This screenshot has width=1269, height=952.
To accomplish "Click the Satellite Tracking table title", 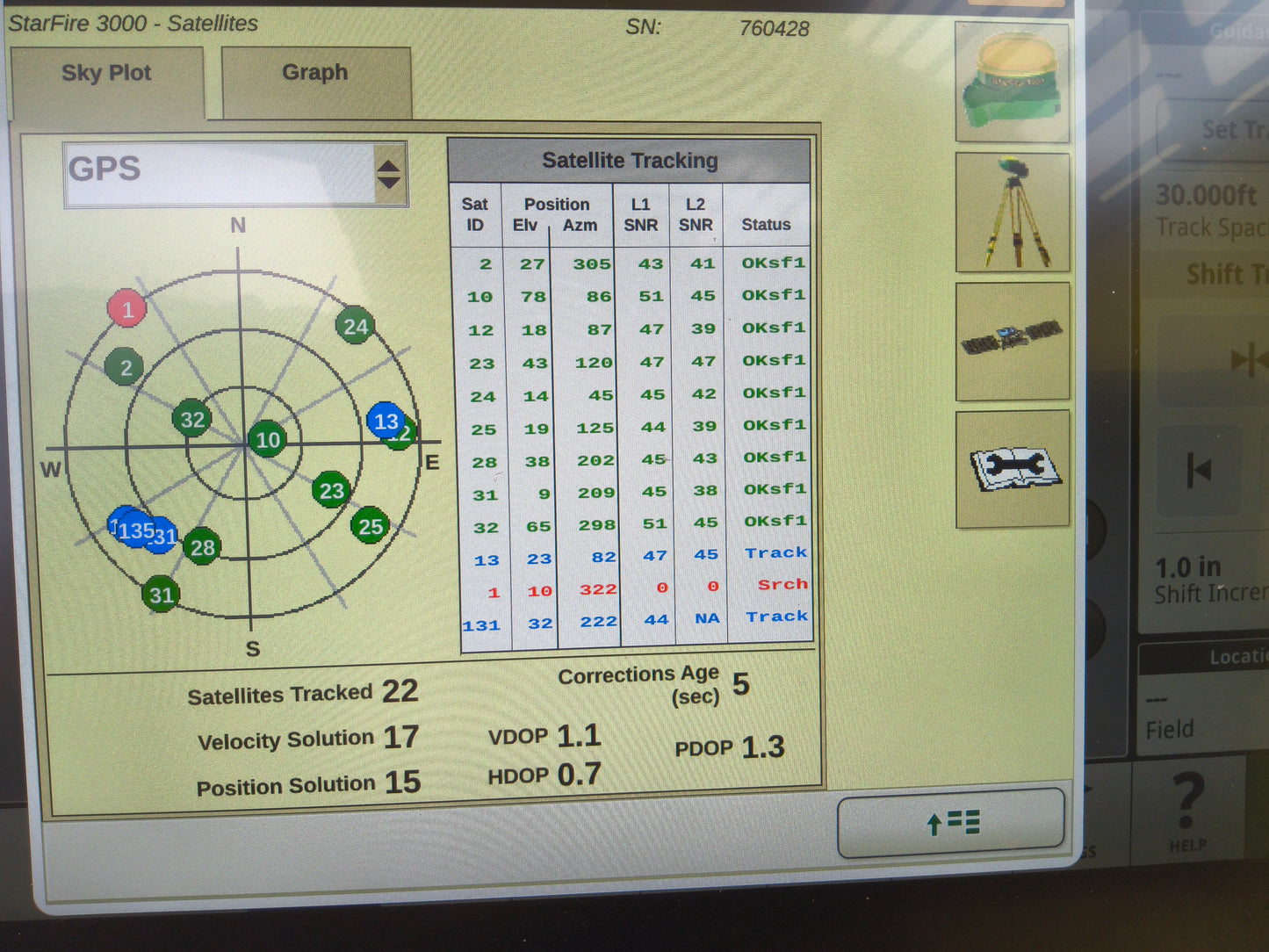I will point(630,161).
